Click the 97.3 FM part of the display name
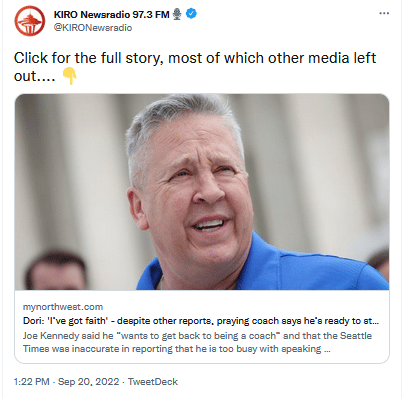The width and height of the screenshot is (414, 399). [x=151, y=15]
